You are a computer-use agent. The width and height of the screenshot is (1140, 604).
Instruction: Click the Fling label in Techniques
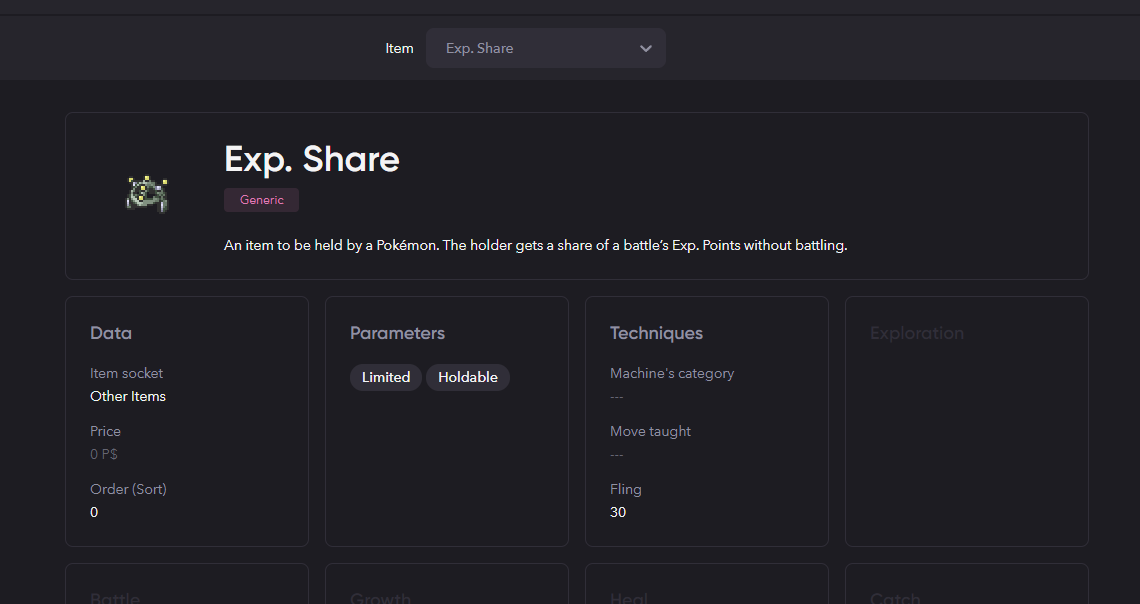[x=626, y=489]
